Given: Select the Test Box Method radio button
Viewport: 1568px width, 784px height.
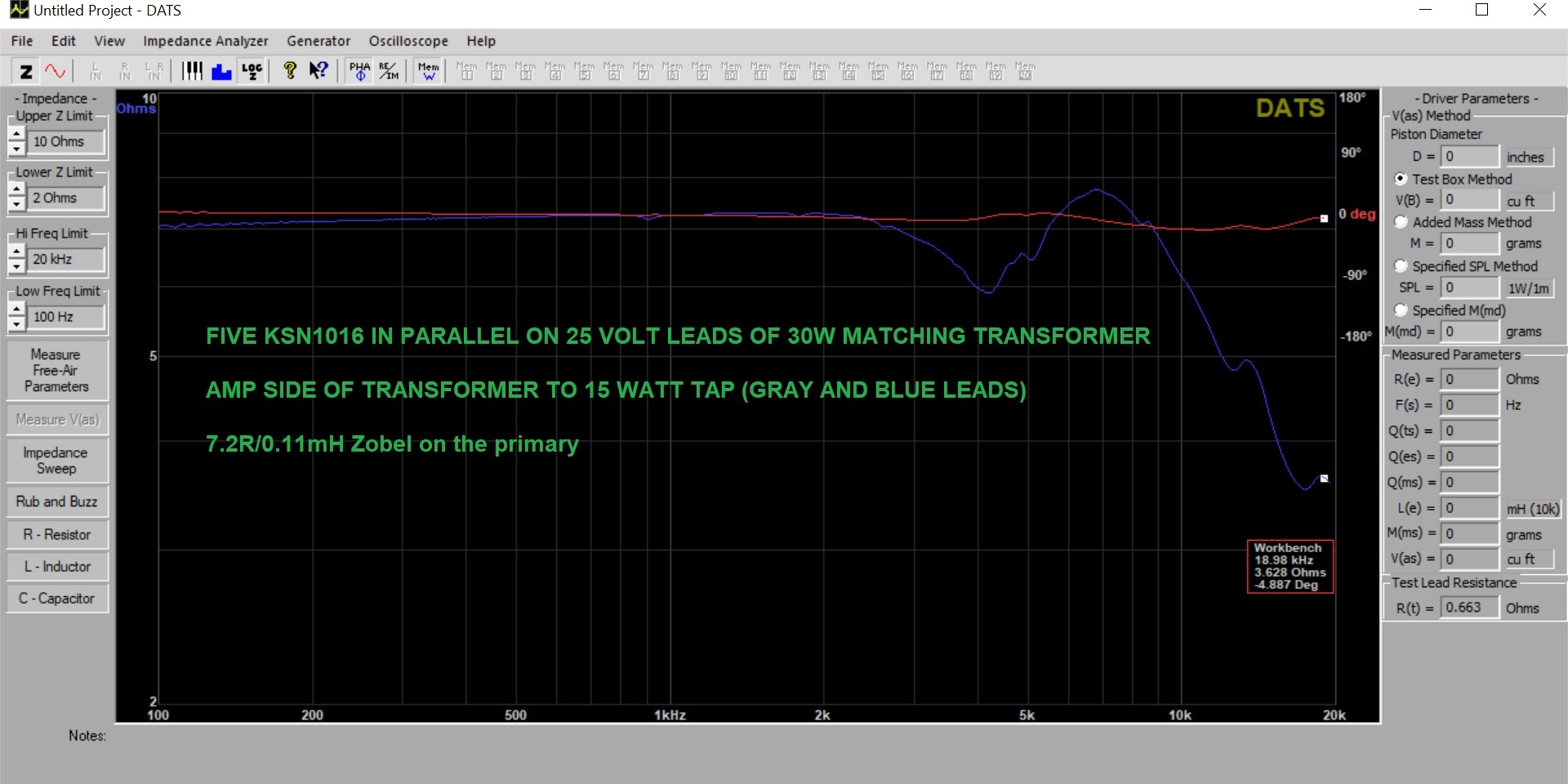Looking at the screenshot, I should pyautogui.click(x=1401, y=179).
